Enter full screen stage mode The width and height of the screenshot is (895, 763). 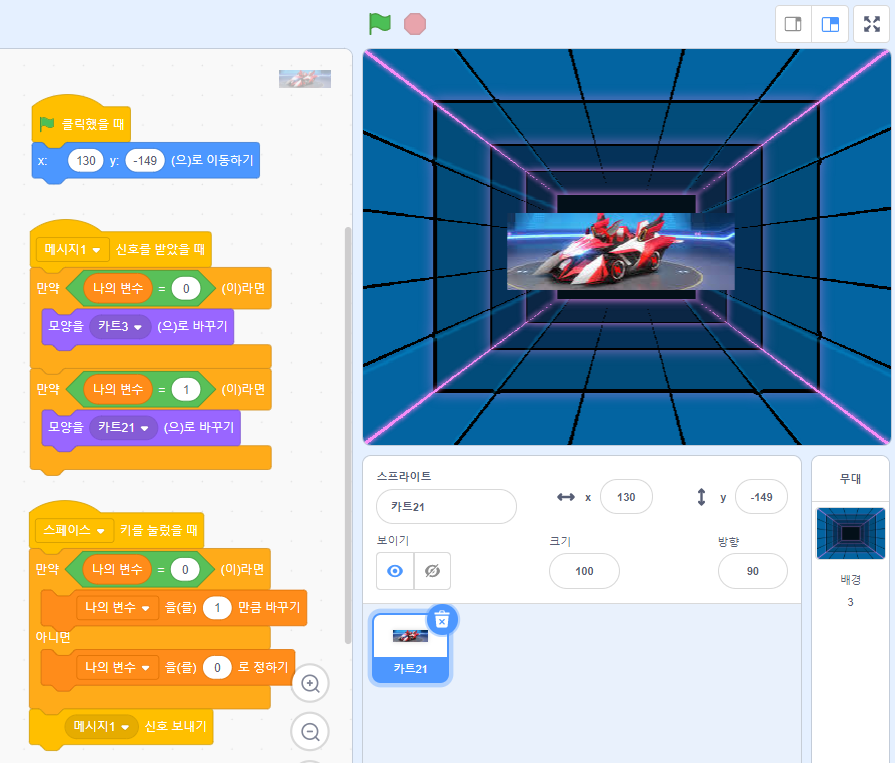point(872,24)
